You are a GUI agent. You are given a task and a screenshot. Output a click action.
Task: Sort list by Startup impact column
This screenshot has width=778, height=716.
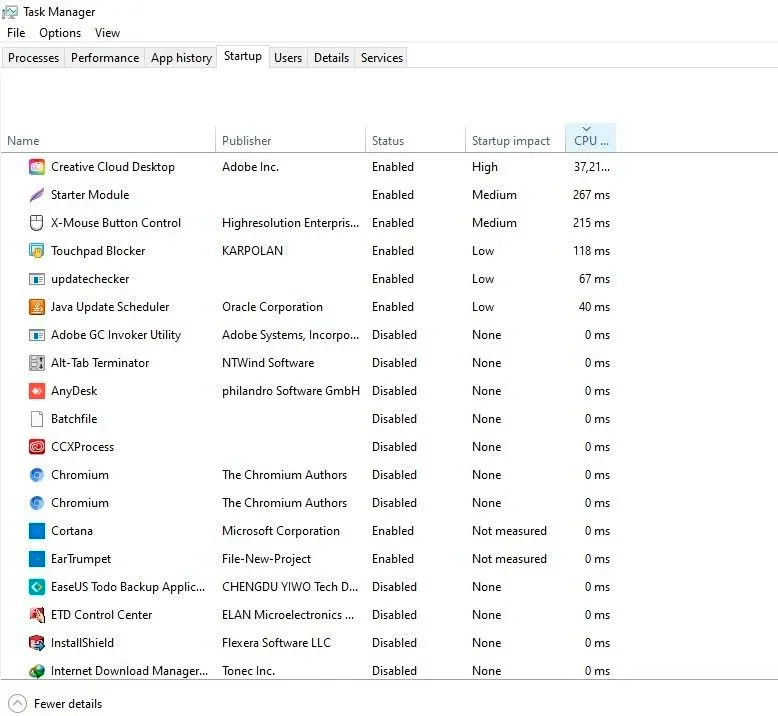pyautogui.click(x=511, y=141)
